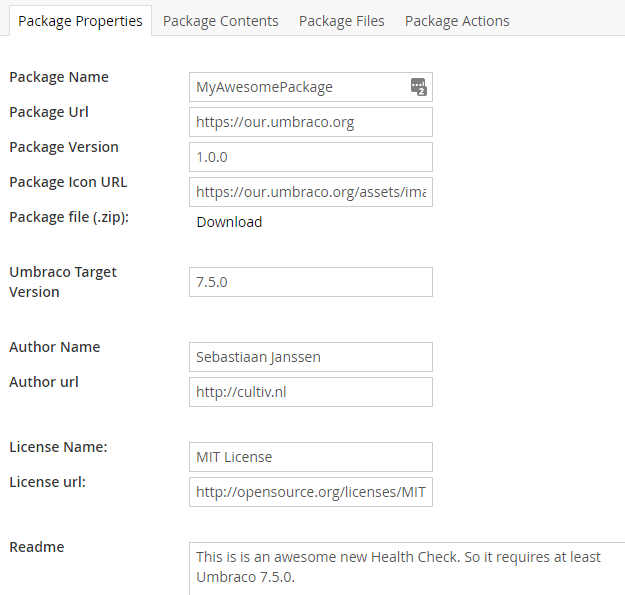
Task: Click the Readme label
Action: coord(37,547)
